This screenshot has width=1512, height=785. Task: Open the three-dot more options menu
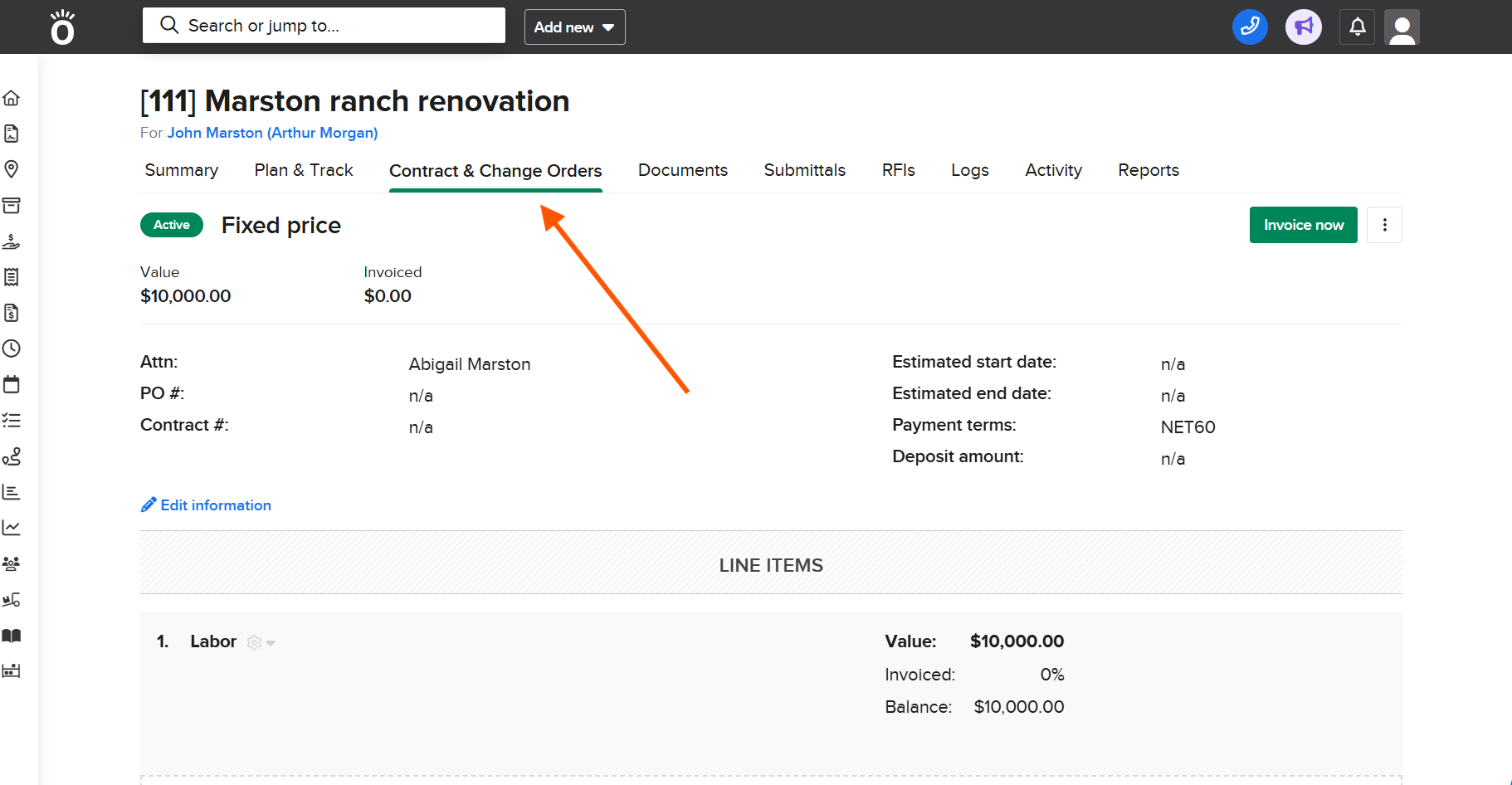(x=1384, y=225)
